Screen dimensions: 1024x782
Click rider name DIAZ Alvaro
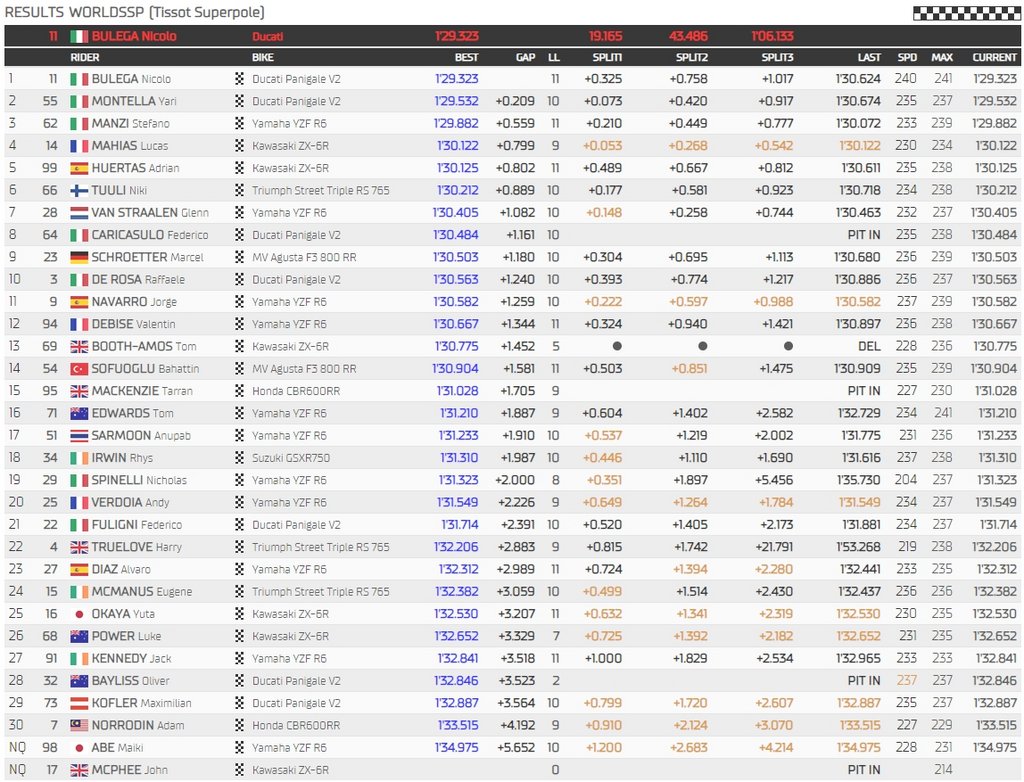click(121, 570)
